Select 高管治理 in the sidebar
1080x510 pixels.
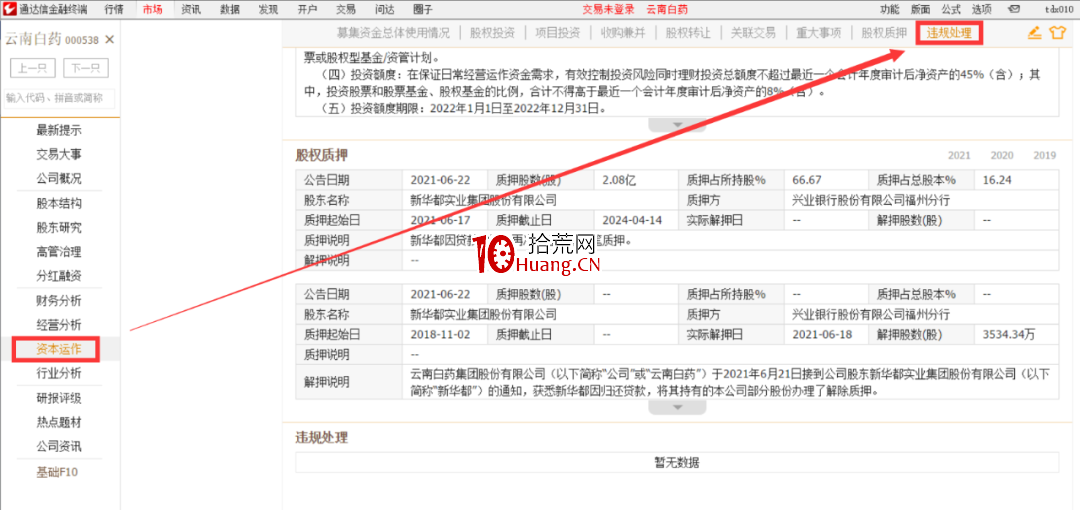pyautogui.click(x=59, y=252)
